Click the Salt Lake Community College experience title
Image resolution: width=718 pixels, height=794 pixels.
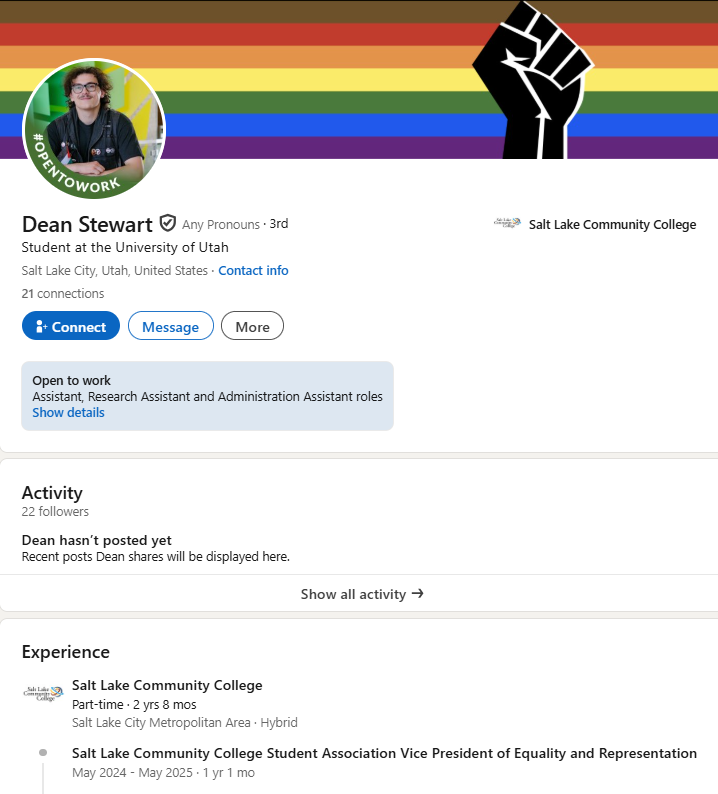167,685
